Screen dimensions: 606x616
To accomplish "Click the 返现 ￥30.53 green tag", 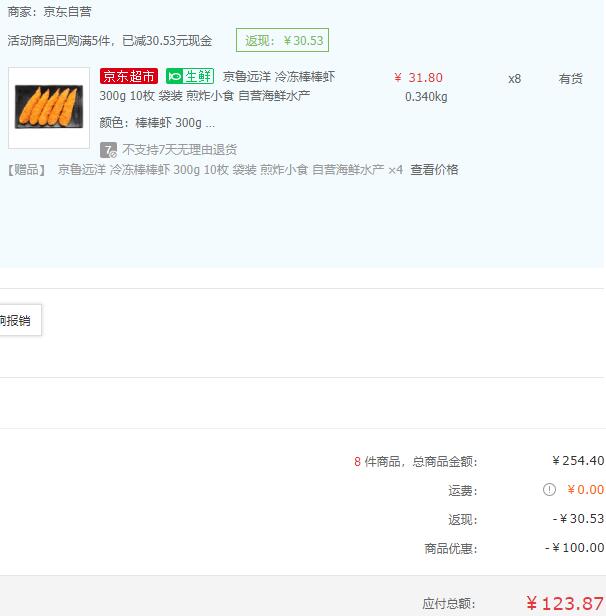I will pos(282,40).
